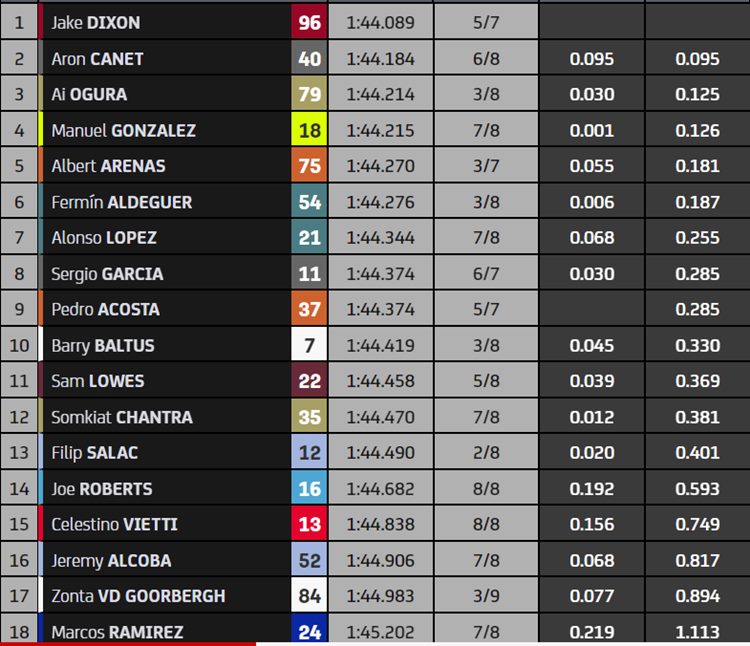Click the white number 7 badge
The image size is (750, 646).
point(309,345)
